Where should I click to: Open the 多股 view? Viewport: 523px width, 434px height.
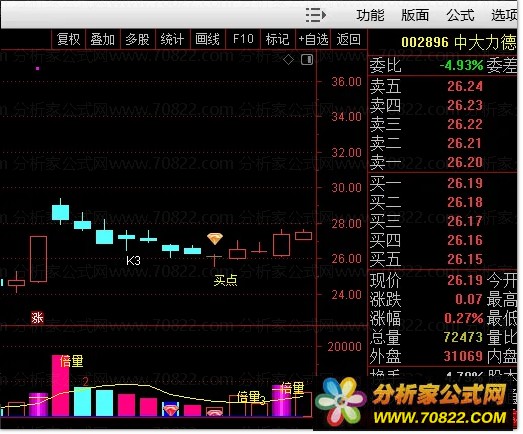pyautogui.click(x=138, y=39)
